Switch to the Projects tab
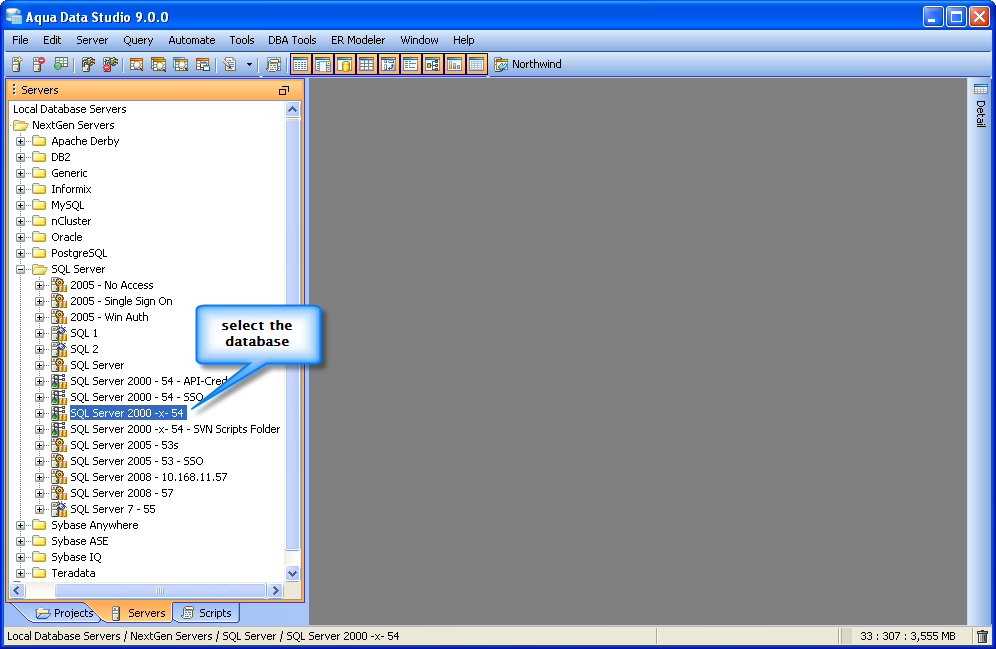The image size is (996, 649). point(65,613)
